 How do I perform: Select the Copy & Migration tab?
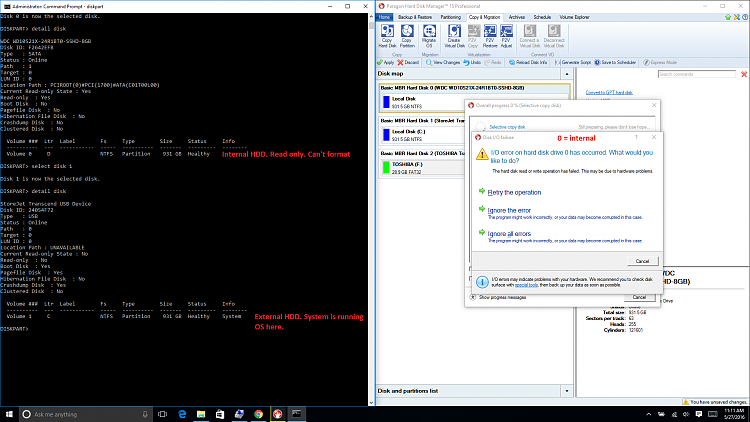[x=484, y=17]
